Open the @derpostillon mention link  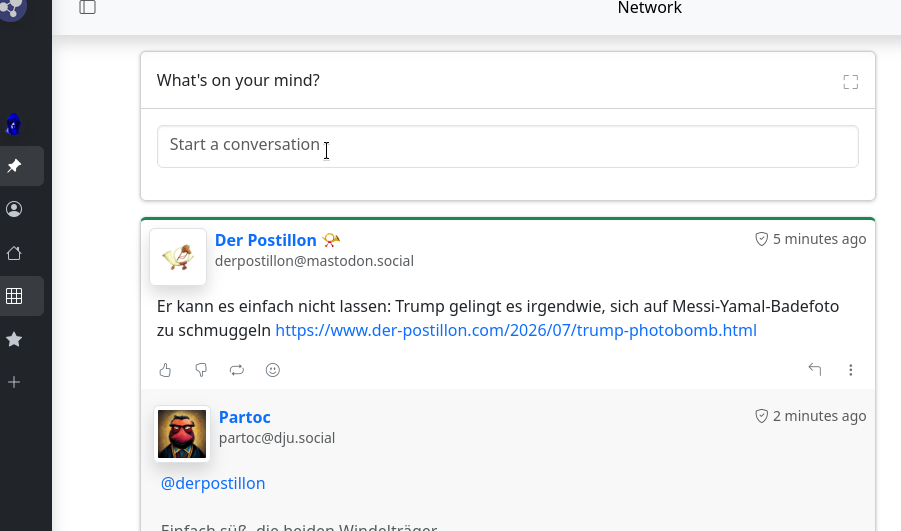213,483
